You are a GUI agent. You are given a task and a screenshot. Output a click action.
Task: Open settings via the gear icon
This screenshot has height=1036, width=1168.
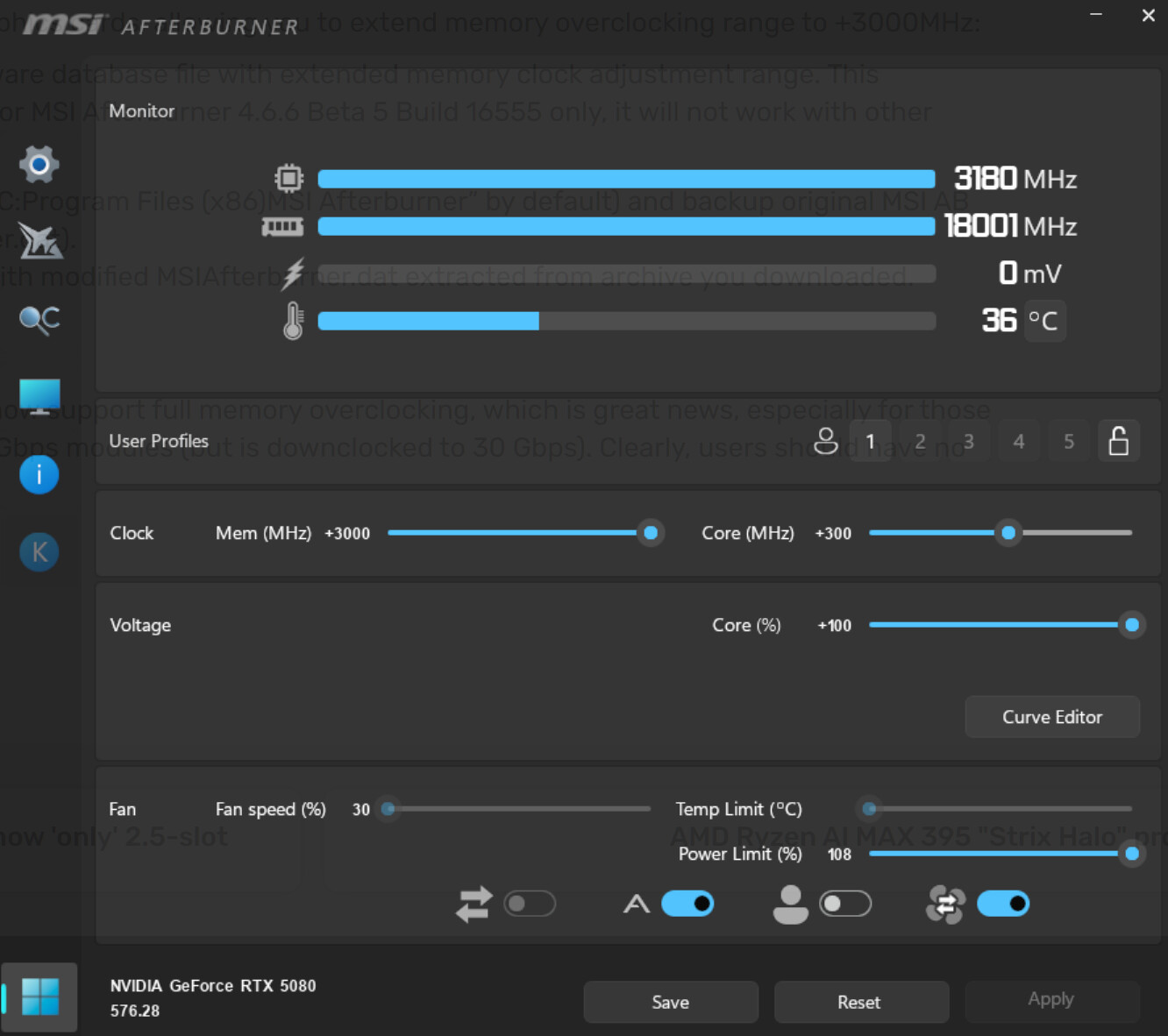click(39, 164)
